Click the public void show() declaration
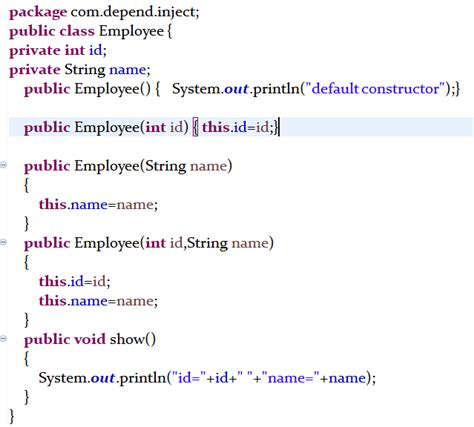Screen dimensions: 474x427 90,339
